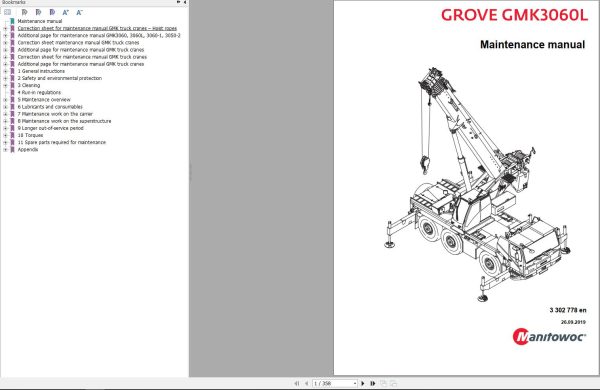Expand the Appendix bookmark node
Image resolution: width=600 pixels, height=390 pixels.
point(5,150)
